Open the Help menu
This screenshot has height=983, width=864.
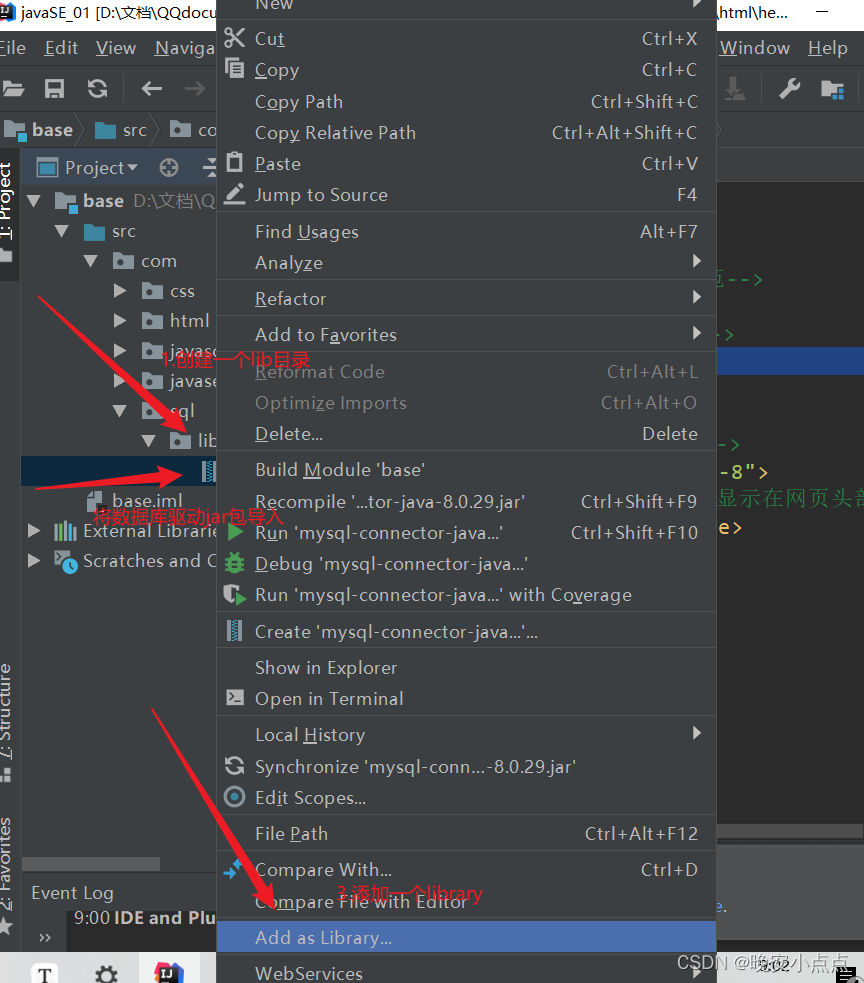coord(827,48)
